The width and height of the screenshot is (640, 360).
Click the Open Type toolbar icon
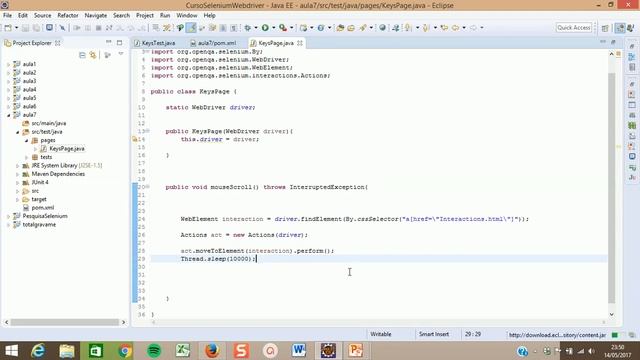pos(340,28)
